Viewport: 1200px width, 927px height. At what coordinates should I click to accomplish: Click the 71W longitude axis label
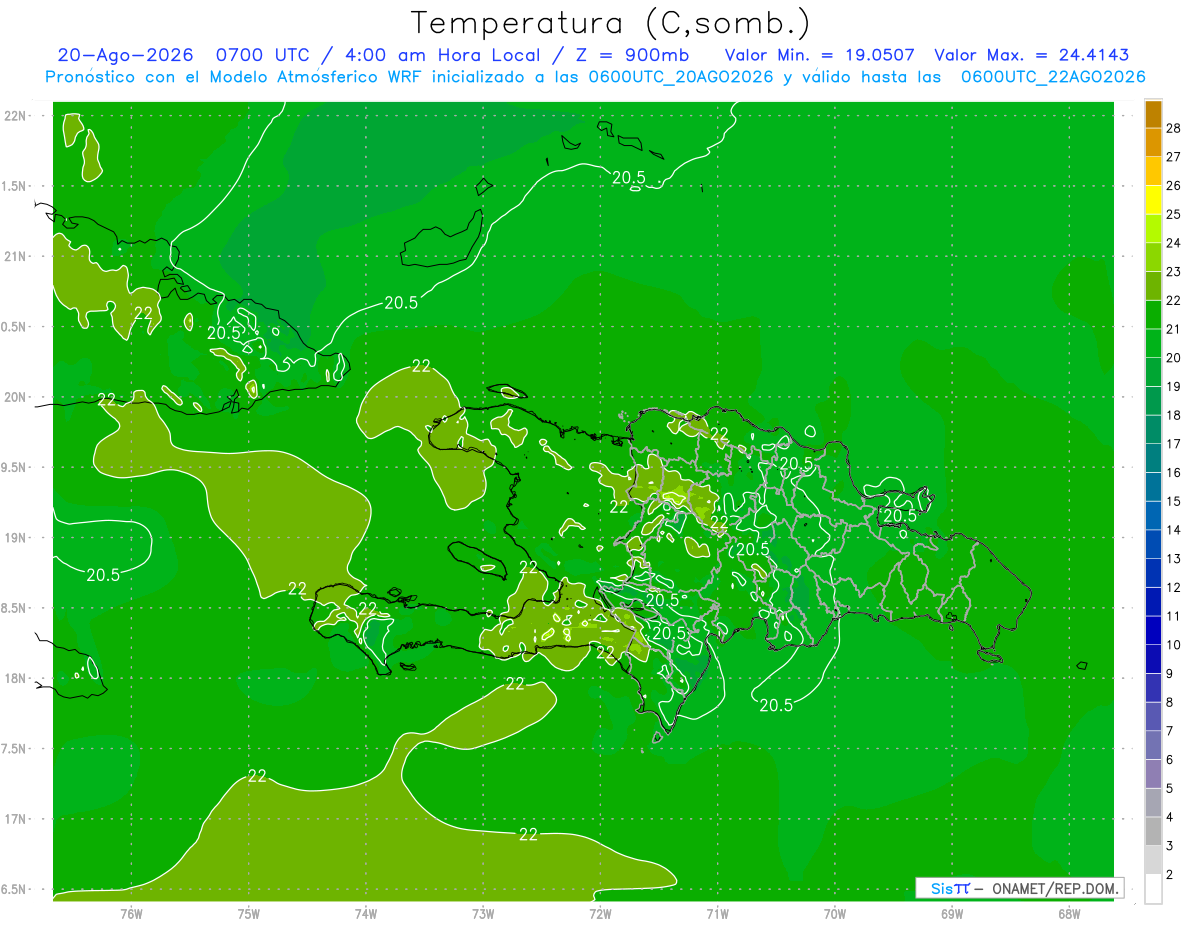point(717,913)
